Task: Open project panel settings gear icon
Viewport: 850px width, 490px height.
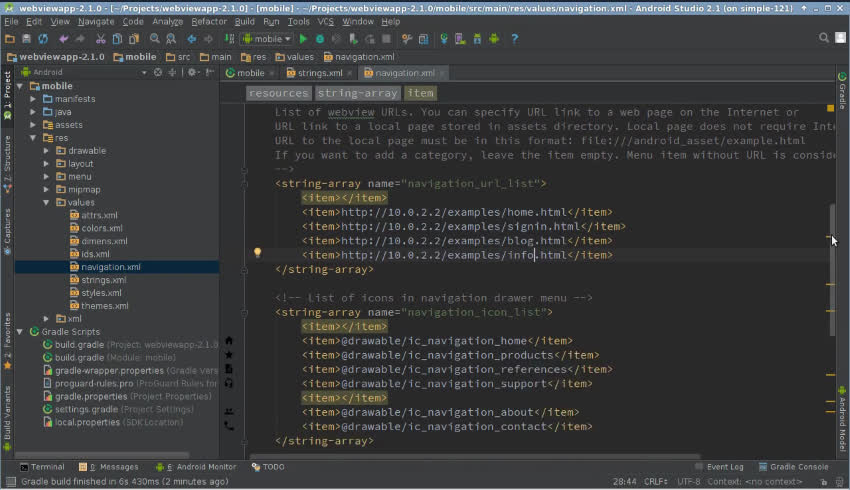Action: click(x=191, y=72)
